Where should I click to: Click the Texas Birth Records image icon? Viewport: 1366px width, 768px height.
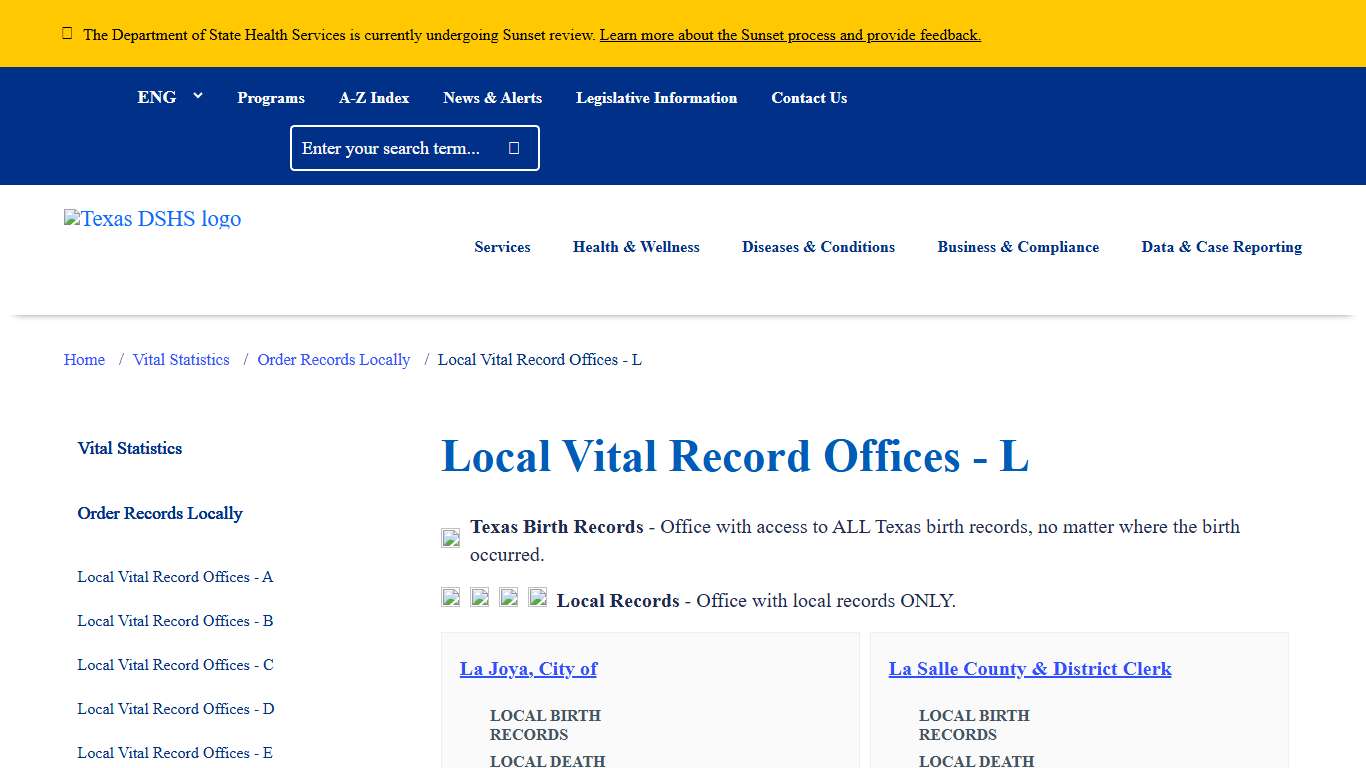[450, 538]
